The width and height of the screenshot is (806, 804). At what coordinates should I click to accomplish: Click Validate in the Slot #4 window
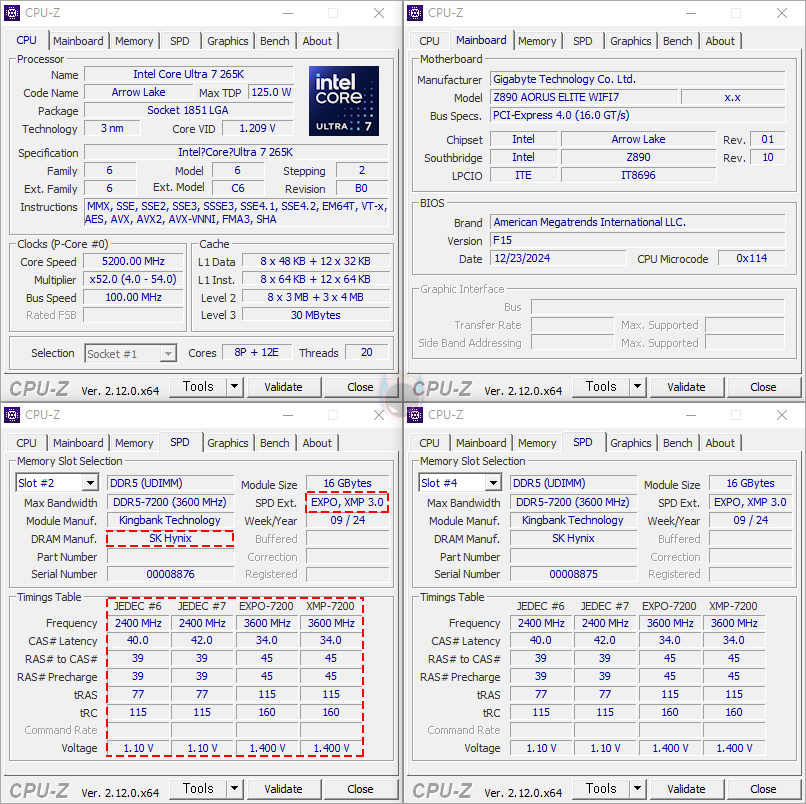(x=686, y=789)
